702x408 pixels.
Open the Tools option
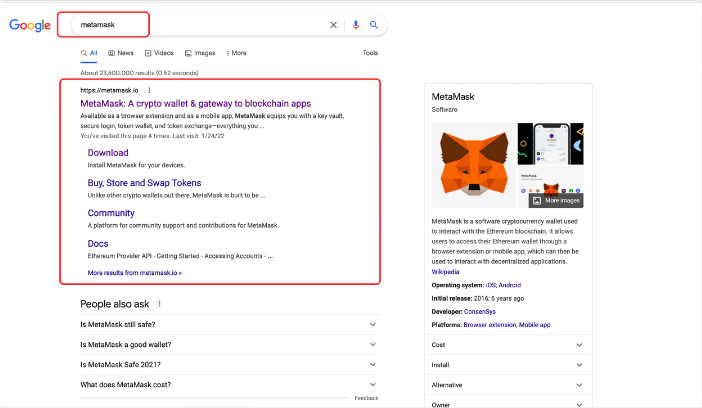pyautogui.click(x=370, y=53)
